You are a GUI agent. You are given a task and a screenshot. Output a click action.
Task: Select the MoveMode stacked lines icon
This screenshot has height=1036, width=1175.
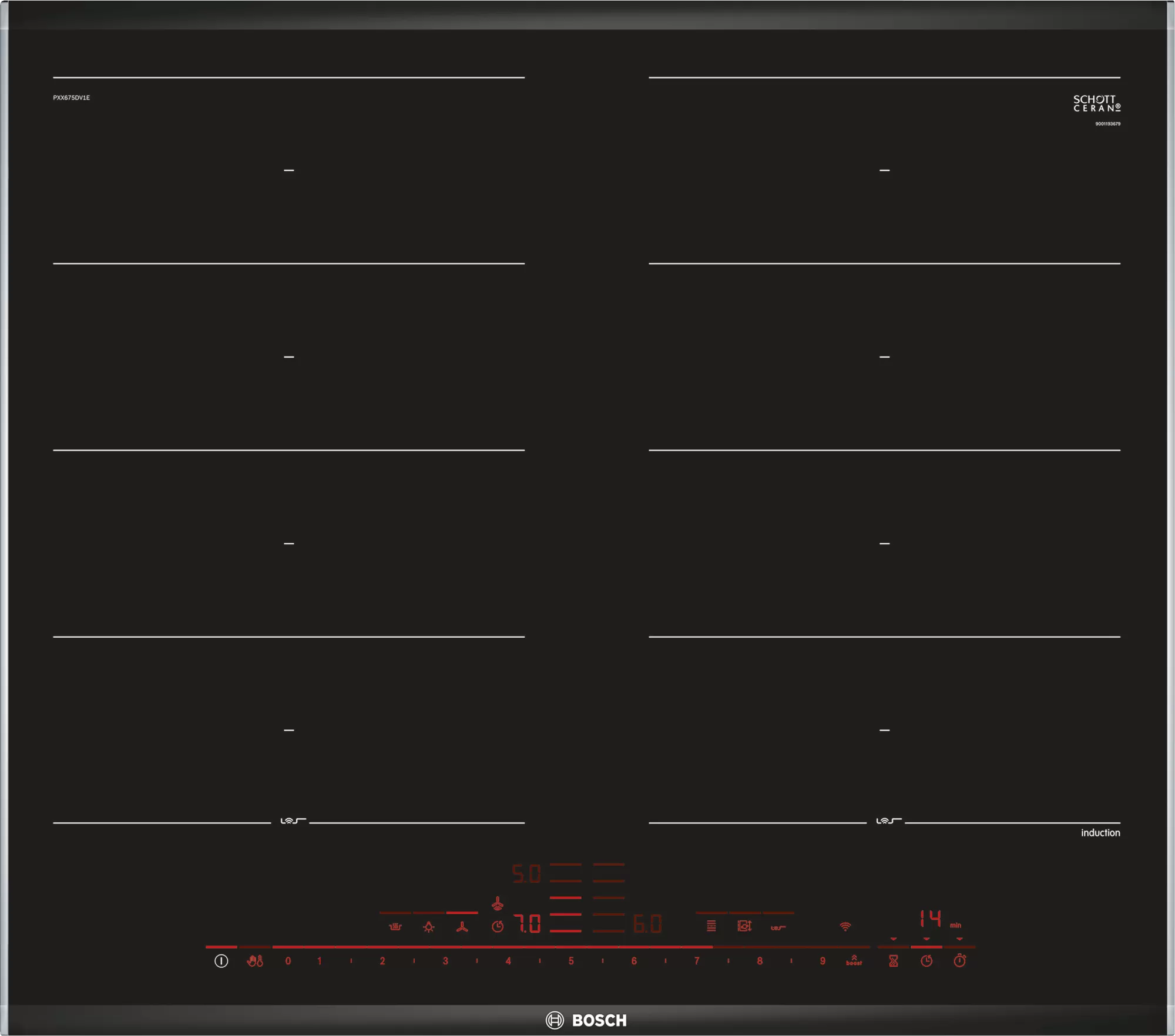pos(711,926)
